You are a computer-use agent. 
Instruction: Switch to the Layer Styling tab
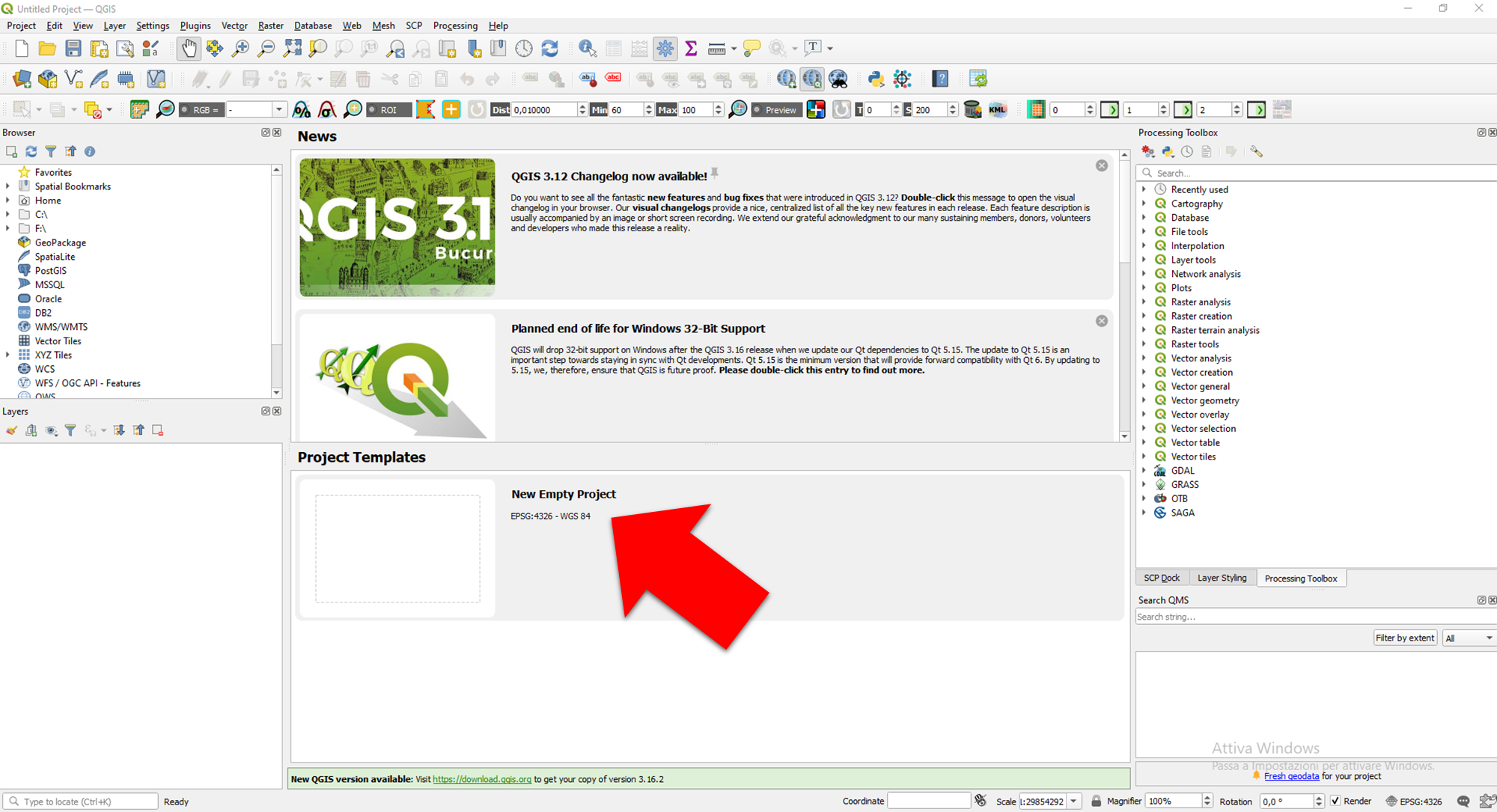coord(1222,579)
